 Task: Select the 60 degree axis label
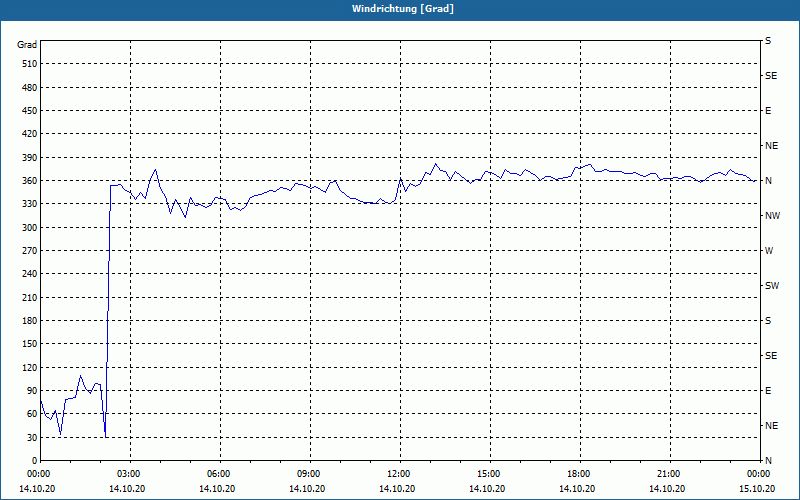32,414
